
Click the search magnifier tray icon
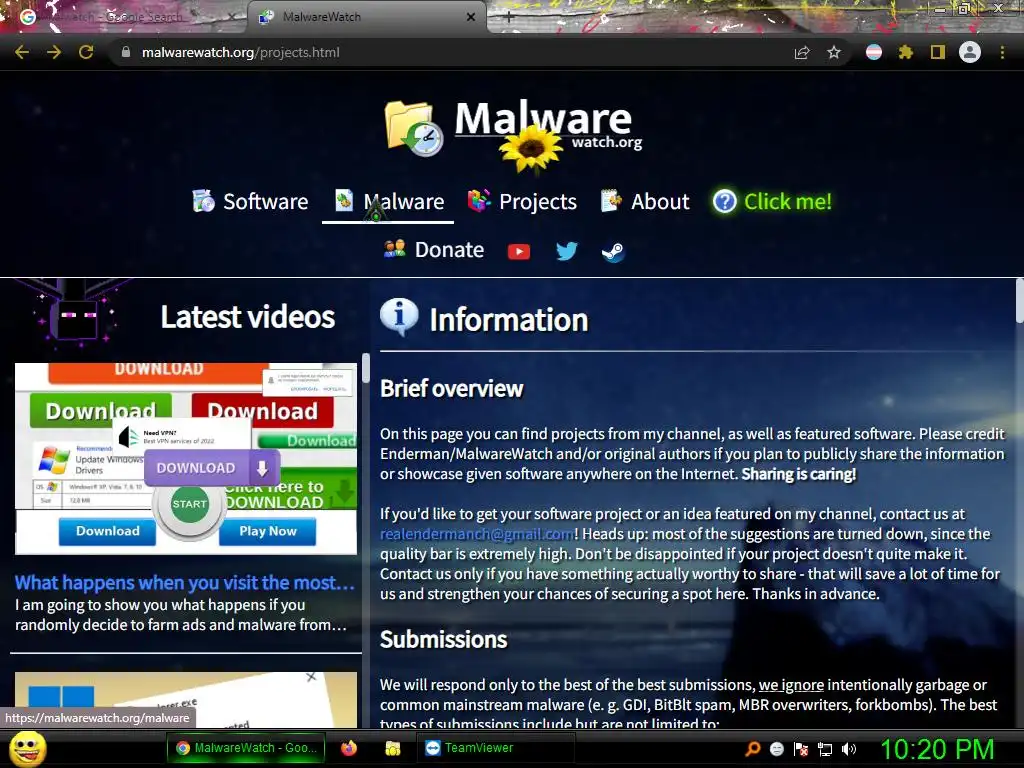(753, 749)
